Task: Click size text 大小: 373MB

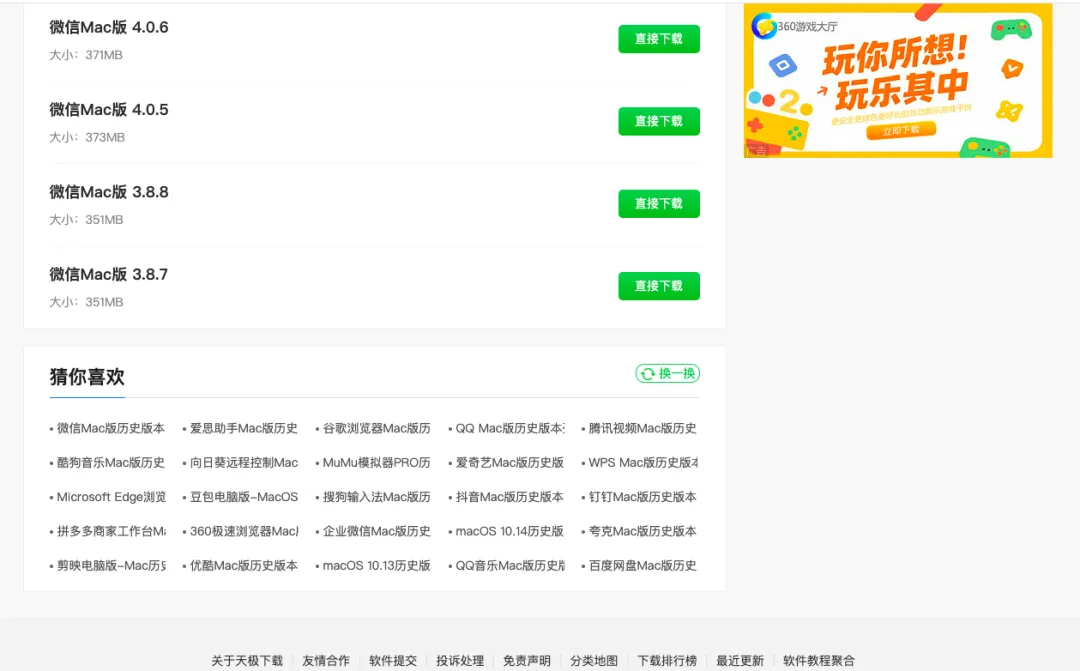Action: [87, 138]
